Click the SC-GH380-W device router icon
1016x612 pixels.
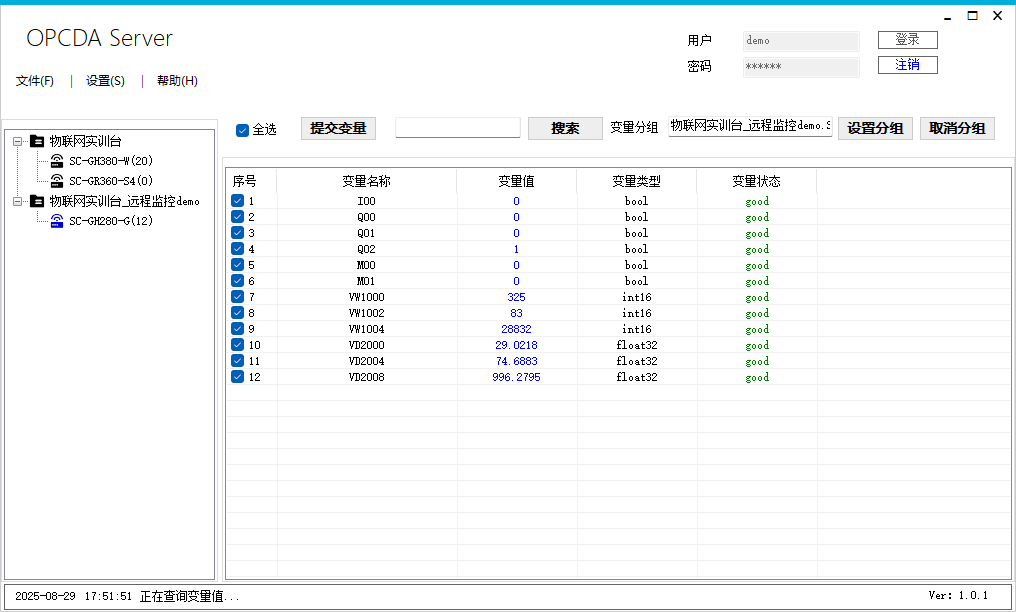tap(58, 161)
